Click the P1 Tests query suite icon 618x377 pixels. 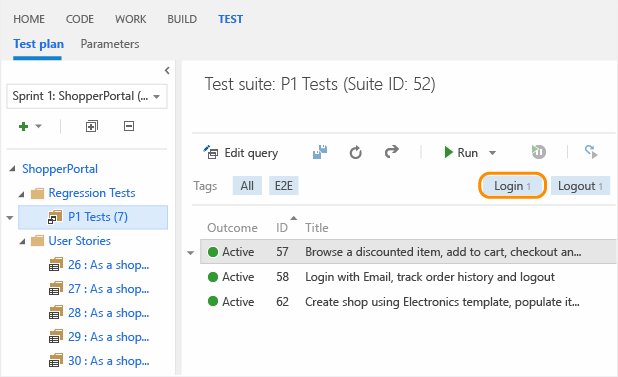(x=55, y=217)
